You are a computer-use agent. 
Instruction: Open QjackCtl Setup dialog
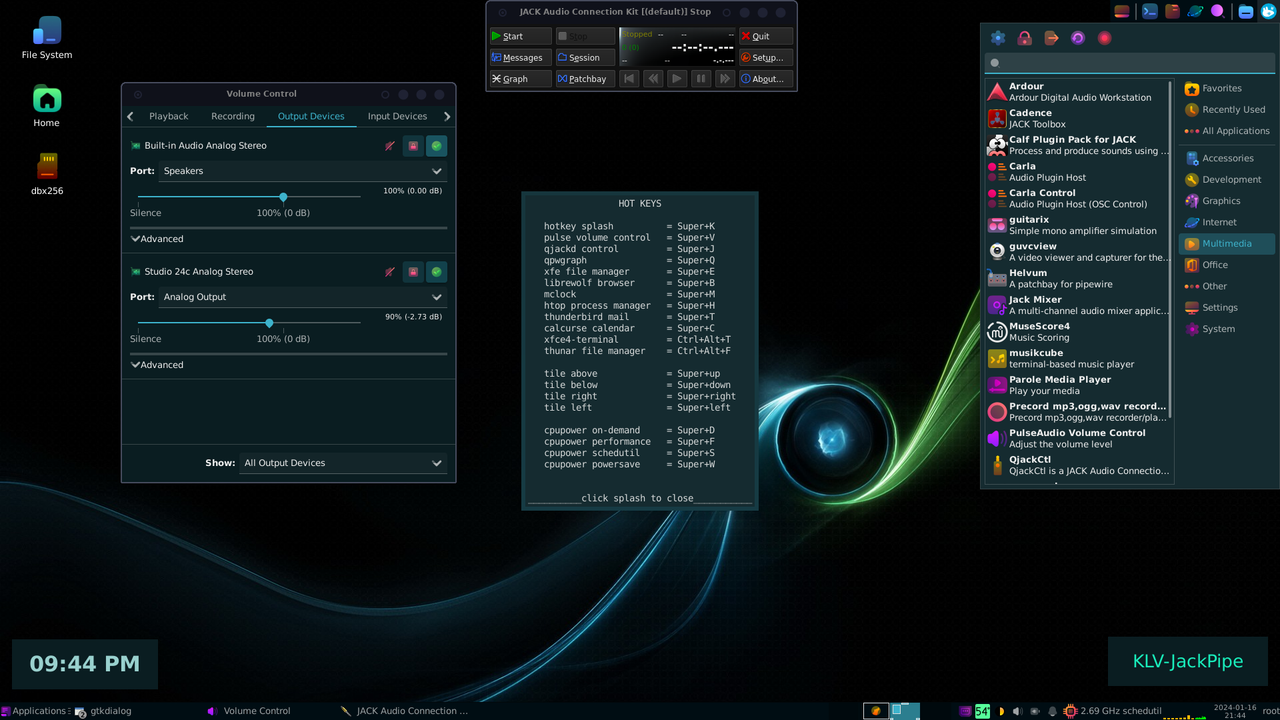(x=765, y=57)
